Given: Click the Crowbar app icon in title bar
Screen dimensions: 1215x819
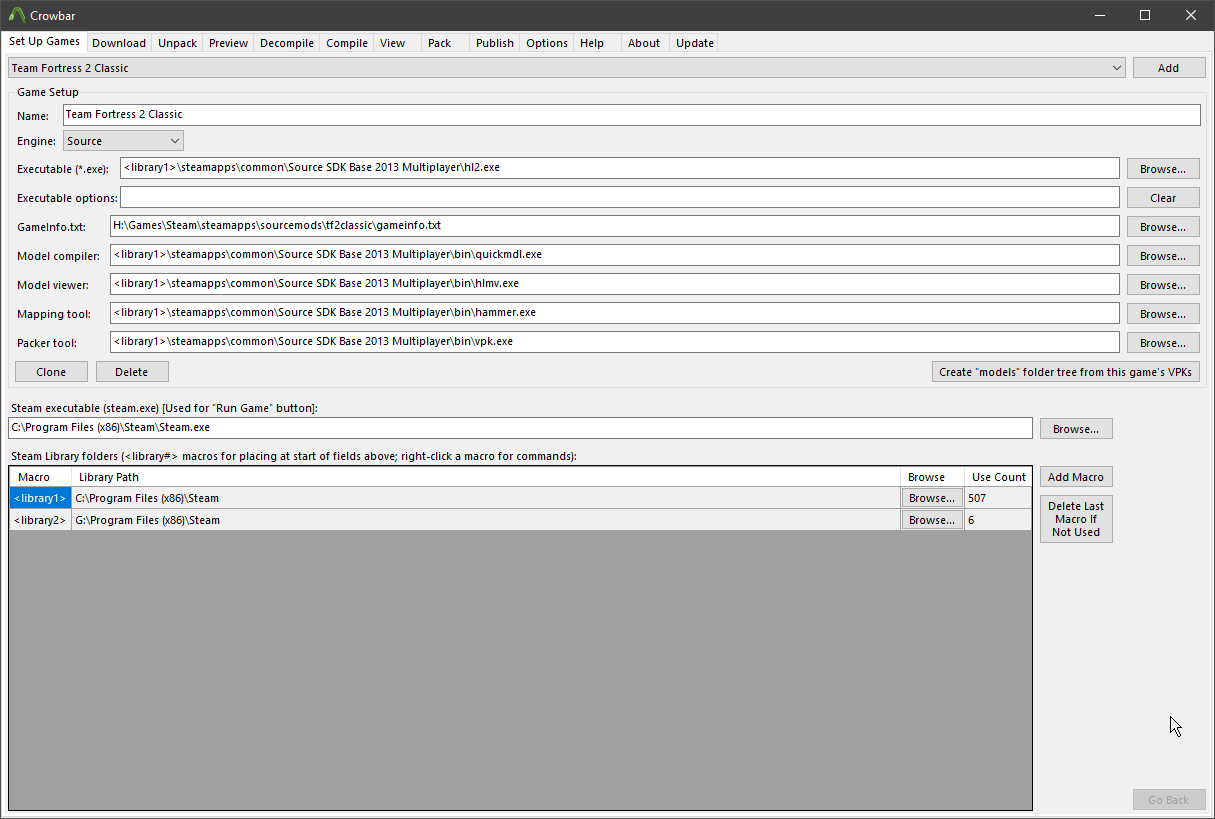Looking at the screenshot, I should click(16, 15).
